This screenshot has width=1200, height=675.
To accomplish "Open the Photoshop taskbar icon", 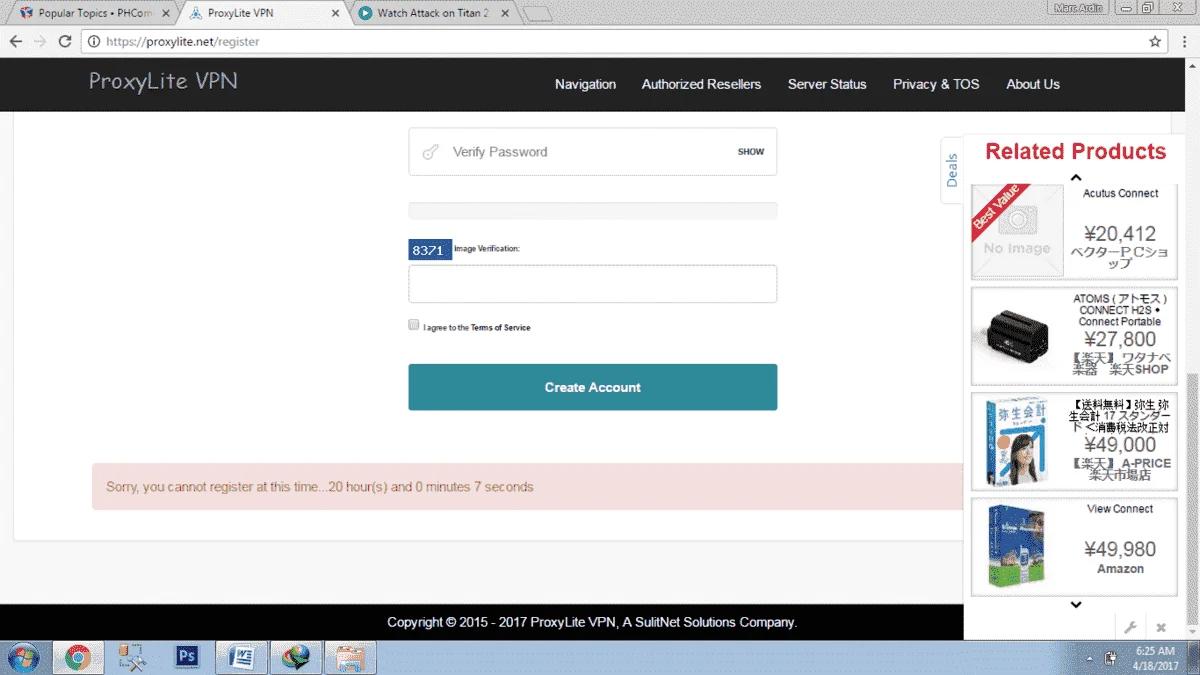I will coord(187,657).
